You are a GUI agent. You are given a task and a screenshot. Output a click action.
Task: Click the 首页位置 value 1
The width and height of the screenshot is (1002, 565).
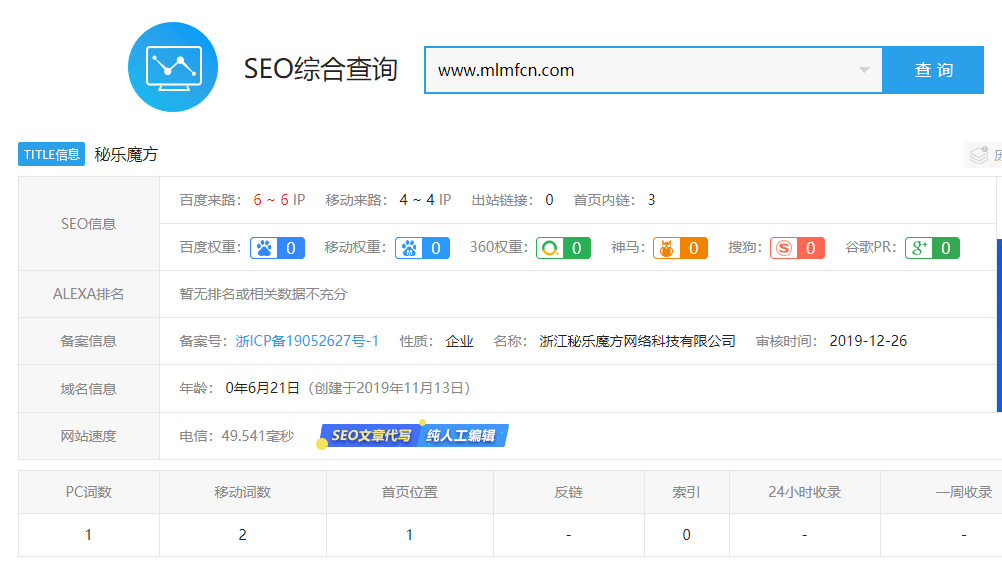point(409,535)
